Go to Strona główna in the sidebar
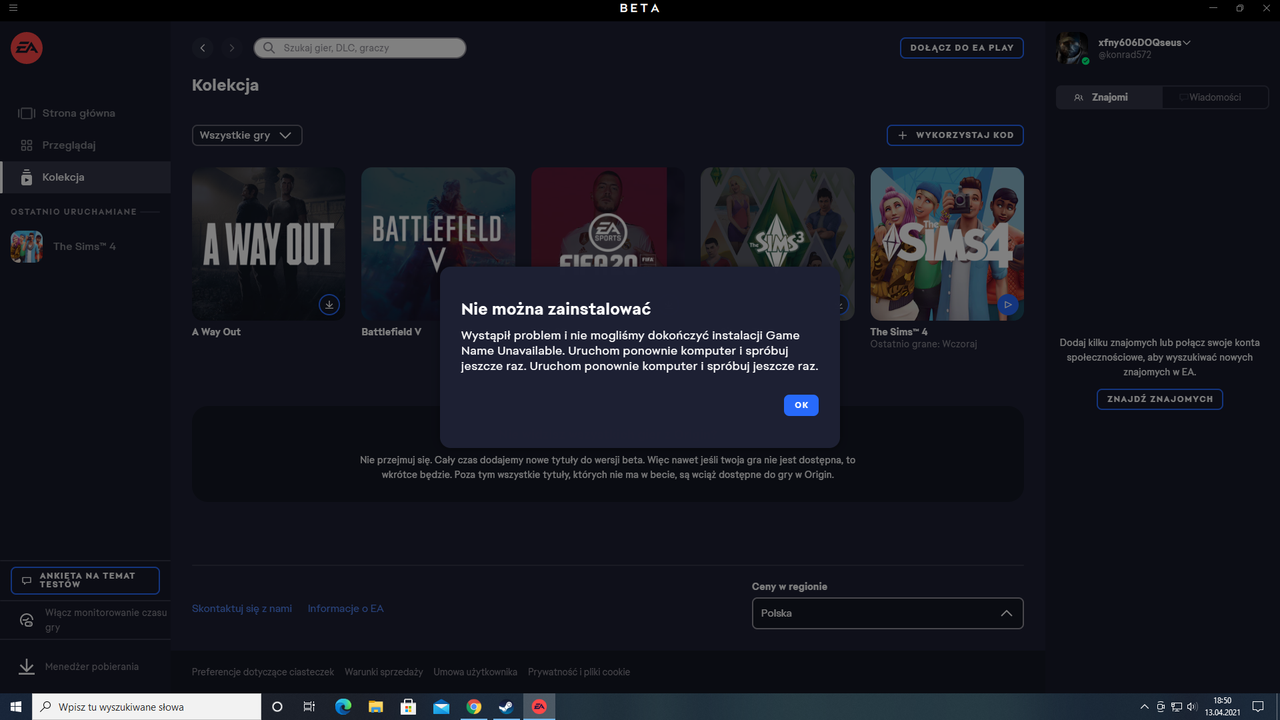This screenshot has height=720, width=1280. click(x=85, y=113)
